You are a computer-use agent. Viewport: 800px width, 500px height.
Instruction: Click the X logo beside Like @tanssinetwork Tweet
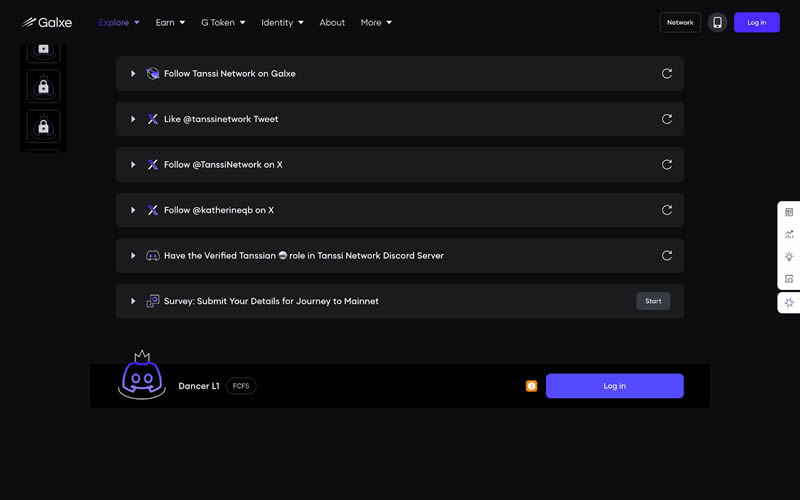(x=153, y=119)
